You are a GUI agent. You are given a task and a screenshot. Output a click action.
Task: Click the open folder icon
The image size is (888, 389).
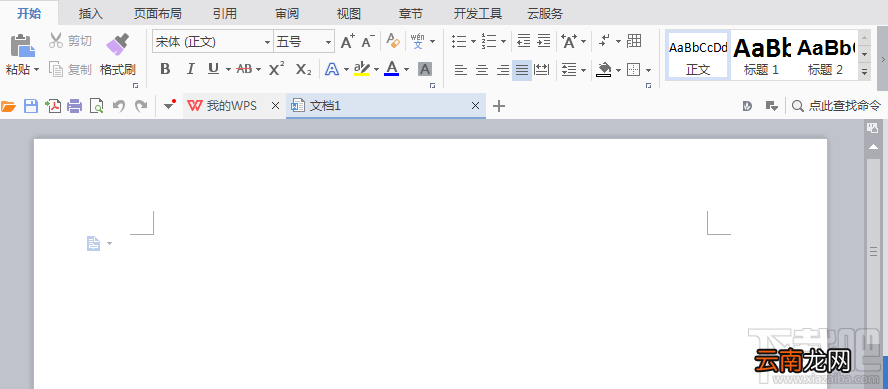(8, 106)
